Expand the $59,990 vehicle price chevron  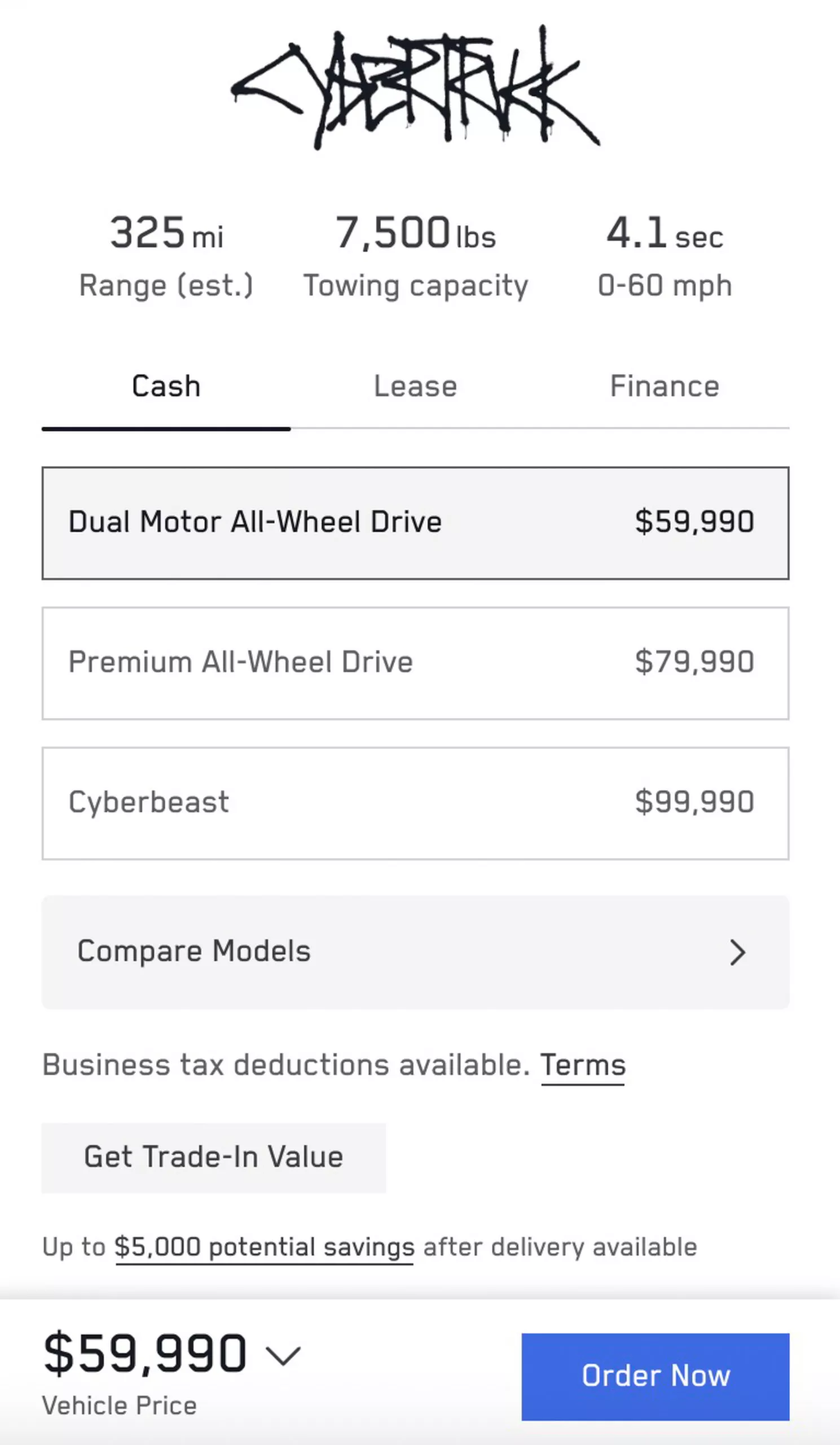283,1356
